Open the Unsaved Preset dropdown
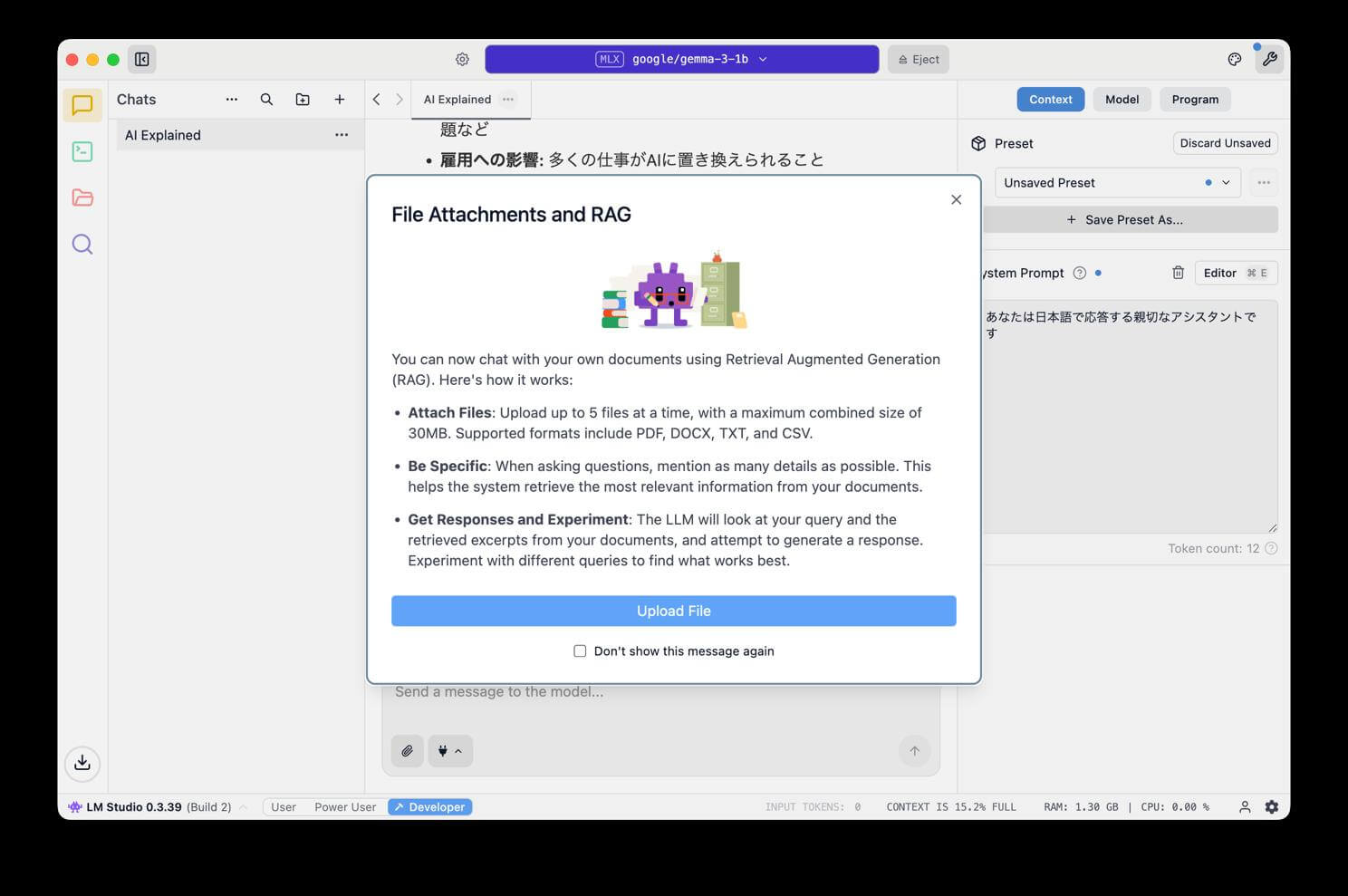The width and height of the screenshot is (1348, 896). click(1117, 182)
